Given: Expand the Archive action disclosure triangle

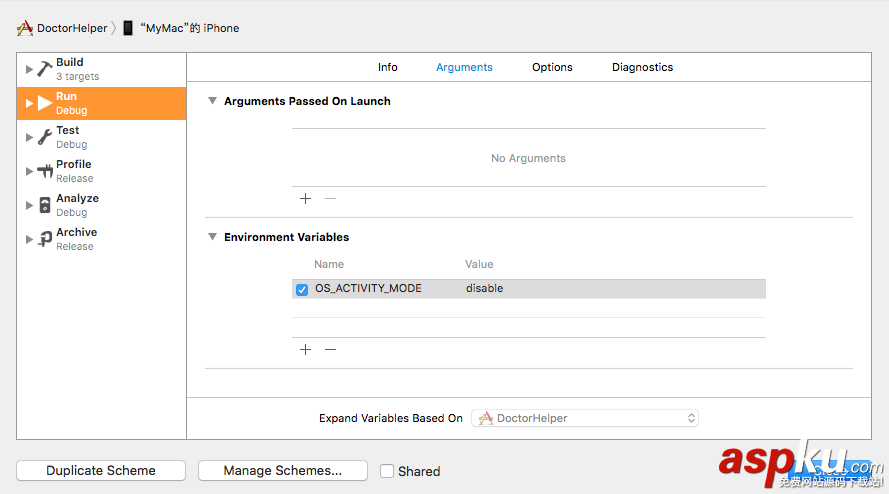Looking at the screenshot, I should point(29,239).
